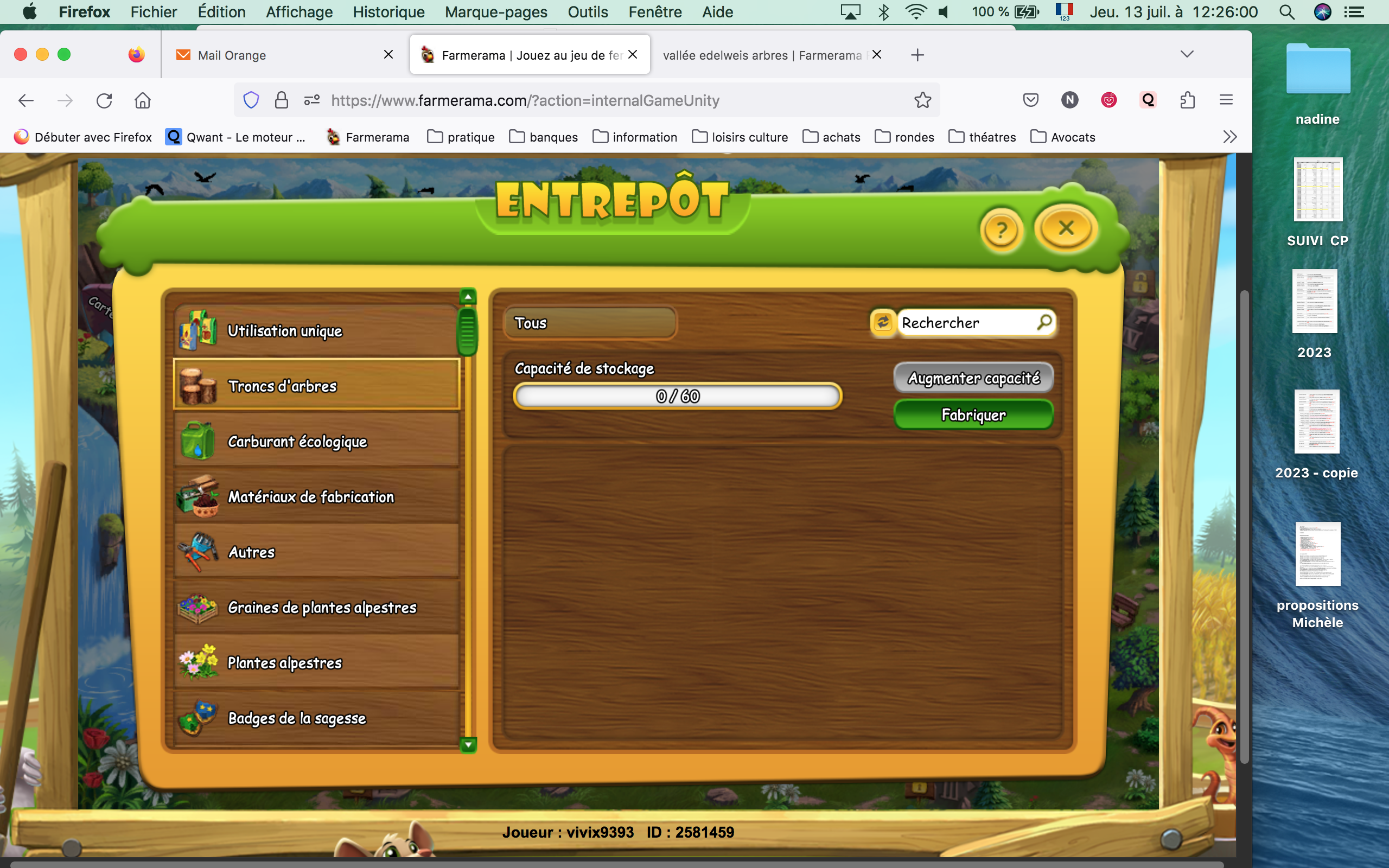Open the Farmerama bookmark
The image size is (1389, 868).
[x=368, y=137]
